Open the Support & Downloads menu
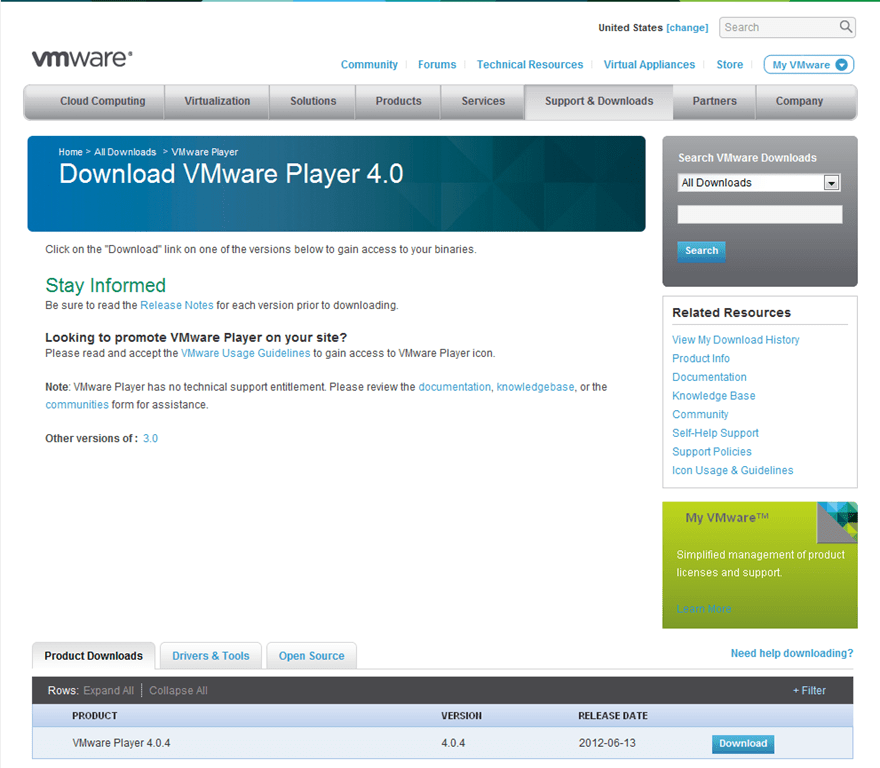 pos(599,101)
